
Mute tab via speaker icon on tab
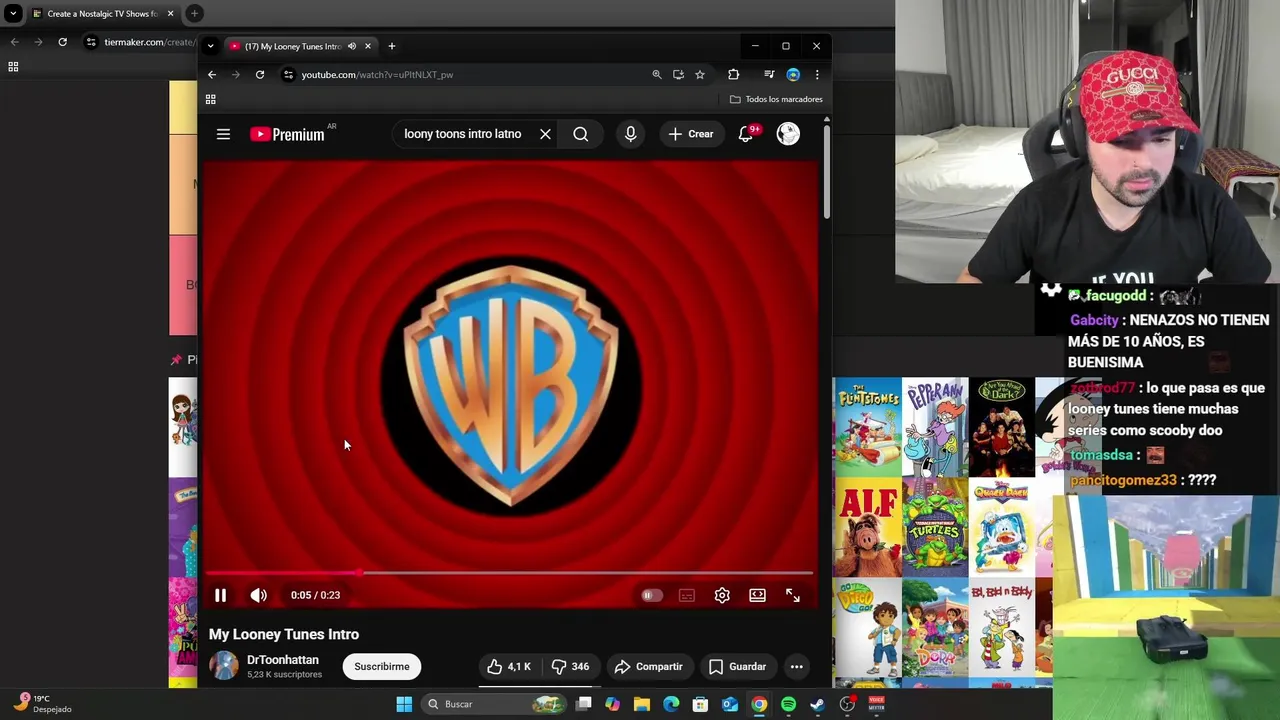click(351, 46)
